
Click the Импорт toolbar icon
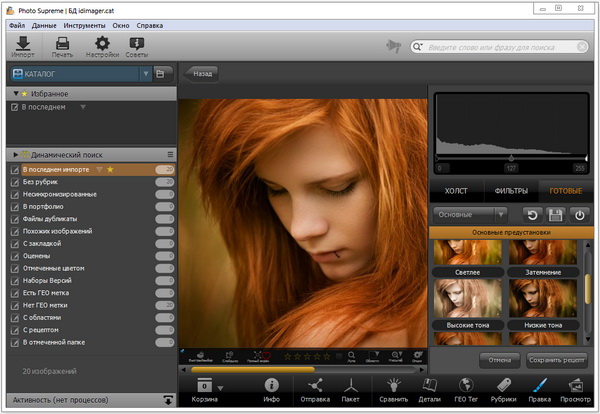22,44
